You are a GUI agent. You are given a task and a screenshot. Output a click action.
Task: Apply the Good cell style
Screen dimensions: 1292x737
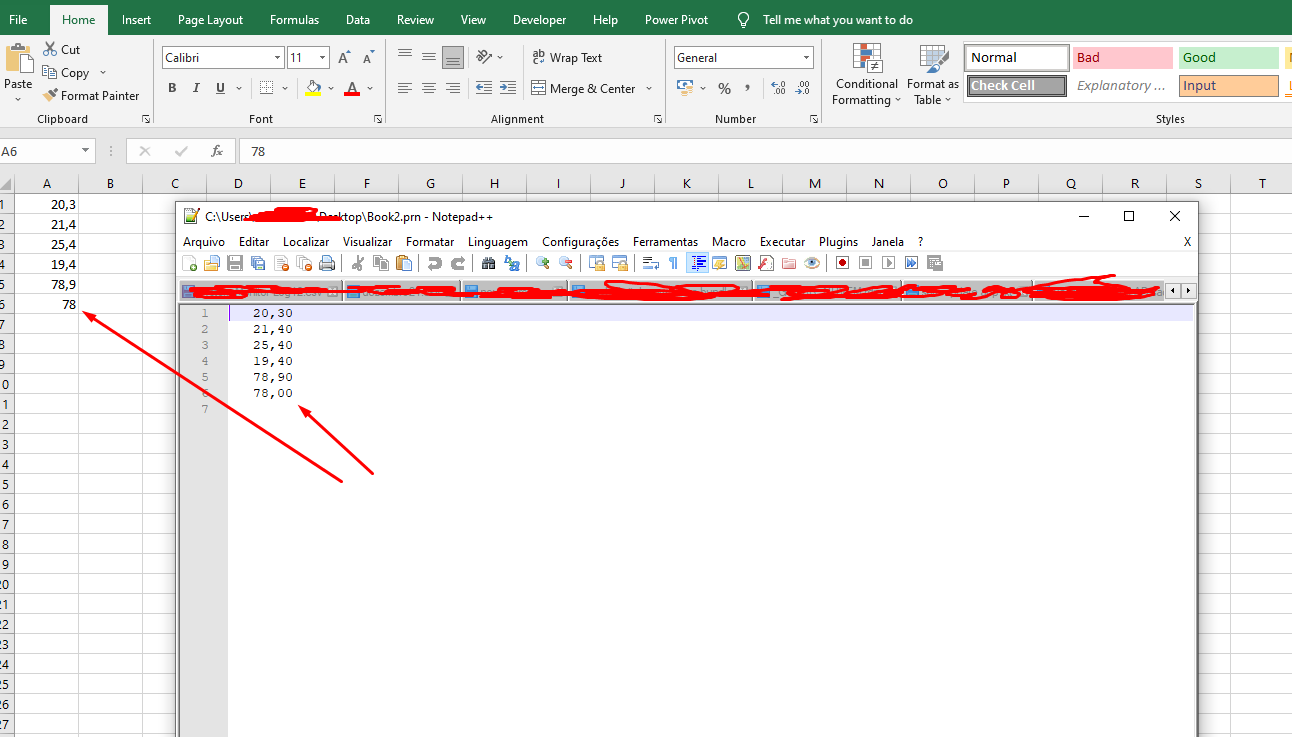(1228, 57)
